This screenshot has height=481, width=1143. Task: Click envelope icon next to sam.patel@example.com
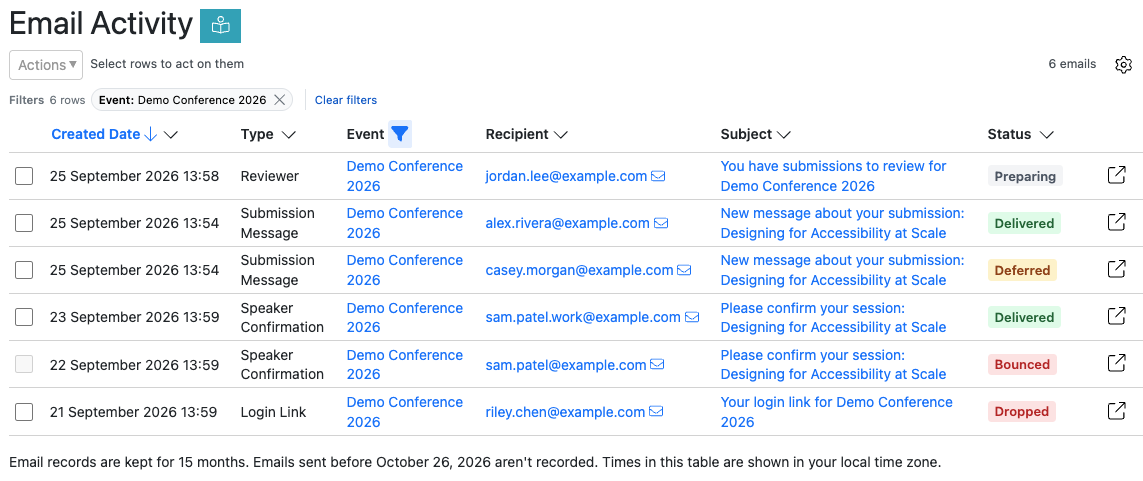tap(657, 364)
